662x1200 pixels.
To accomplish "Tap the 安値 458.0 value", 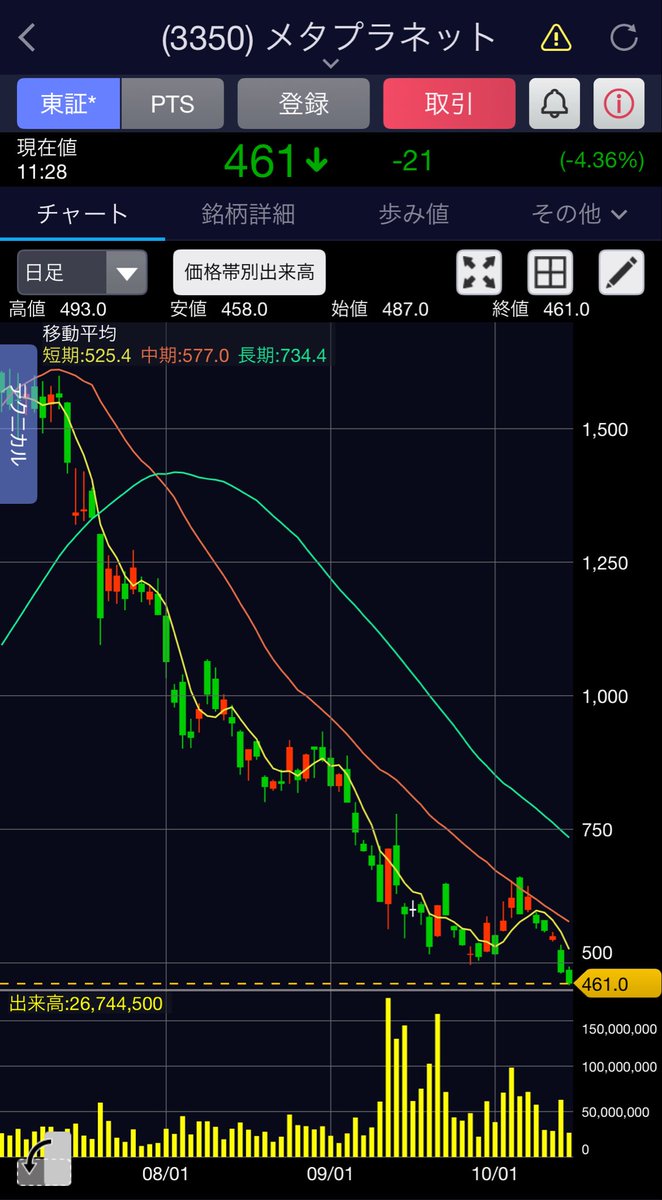I will tap(219, 309).
